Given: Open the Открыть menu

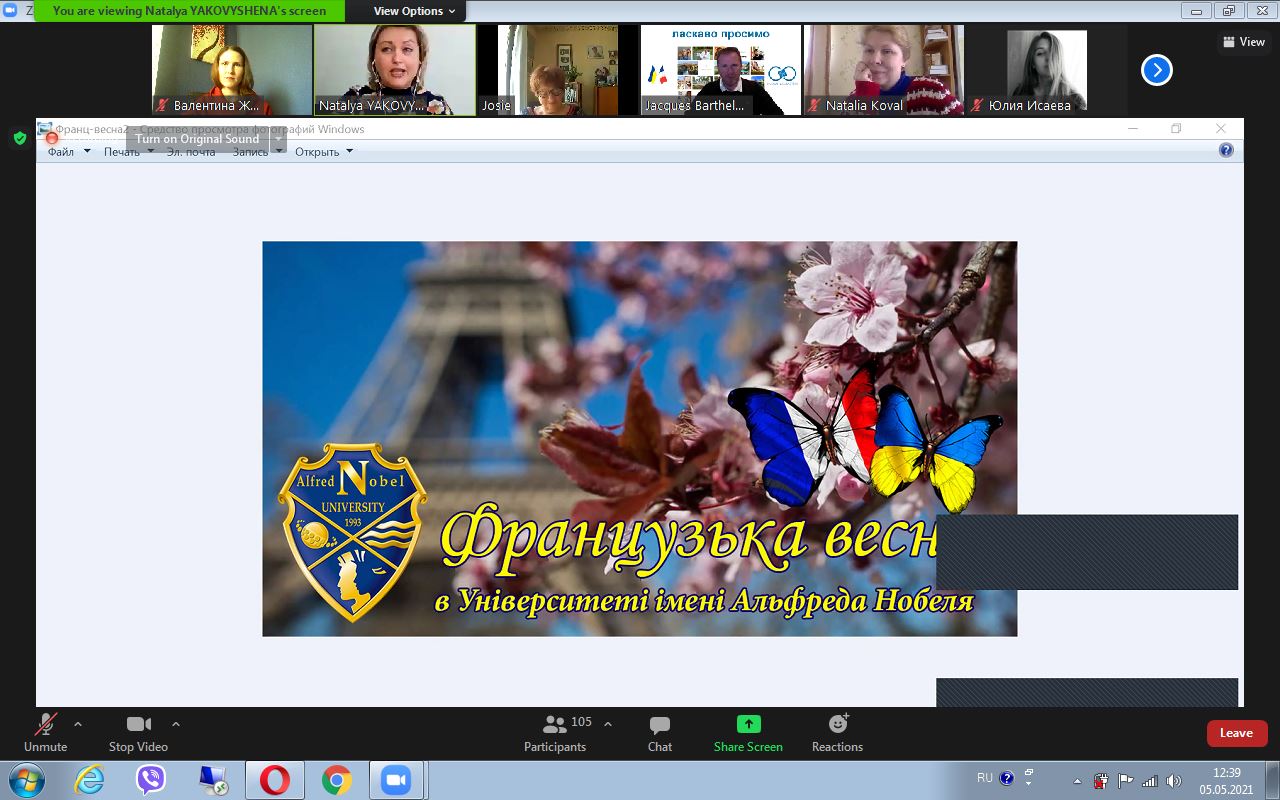Looking at the screenshot, I should pyautogui.click(x=324, y=152).
